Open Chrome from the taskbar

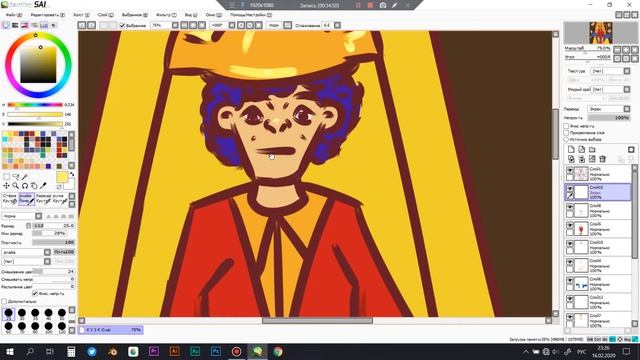(278, 351)
